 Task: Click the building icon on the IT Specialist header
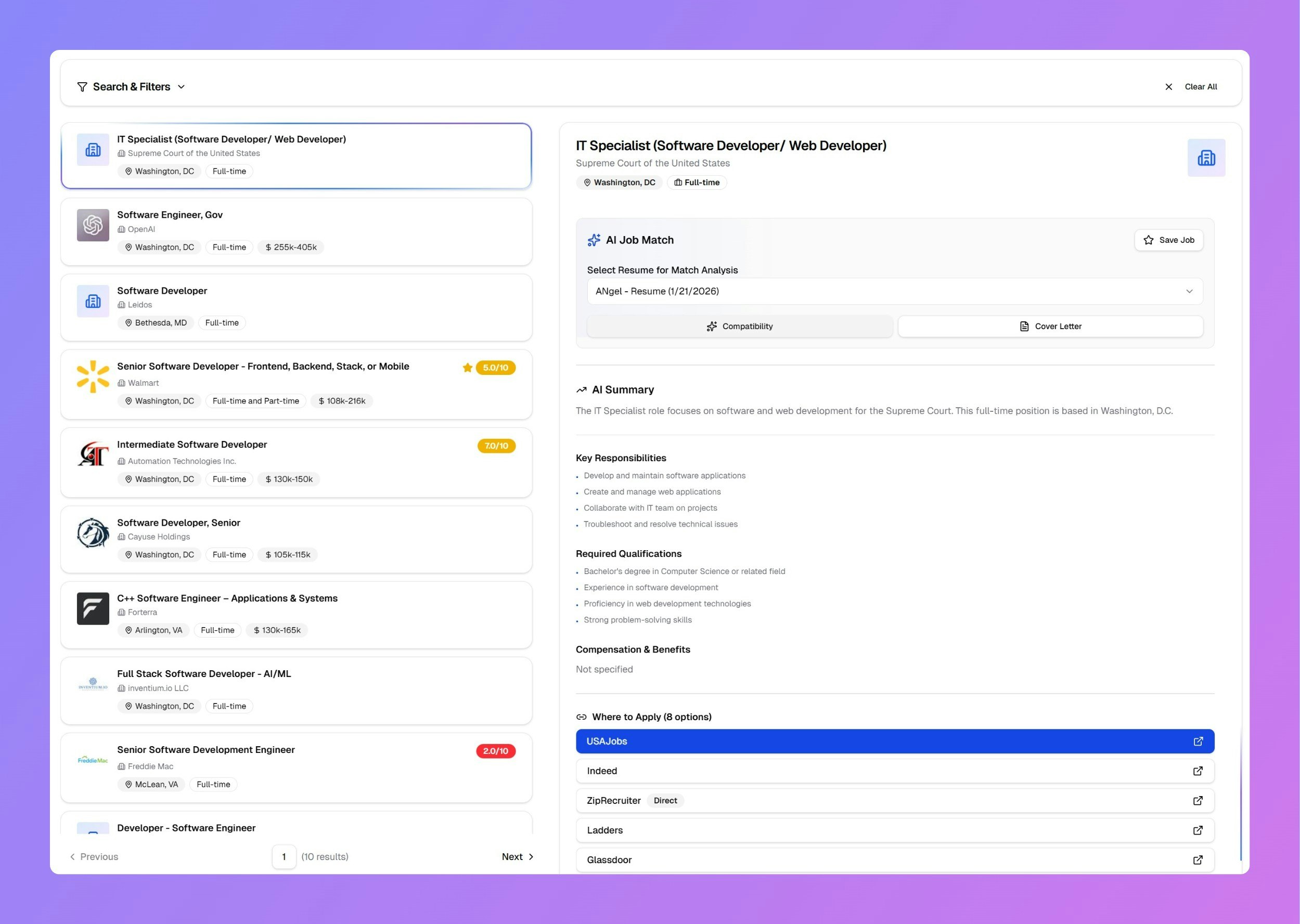(1207, 157)
